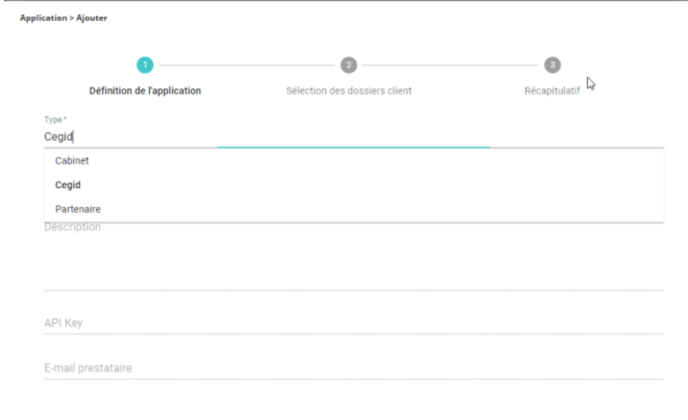Choose Cegid option in the dropdown list
The height and width of the screenshot is (420, 688).
(354, 185)
